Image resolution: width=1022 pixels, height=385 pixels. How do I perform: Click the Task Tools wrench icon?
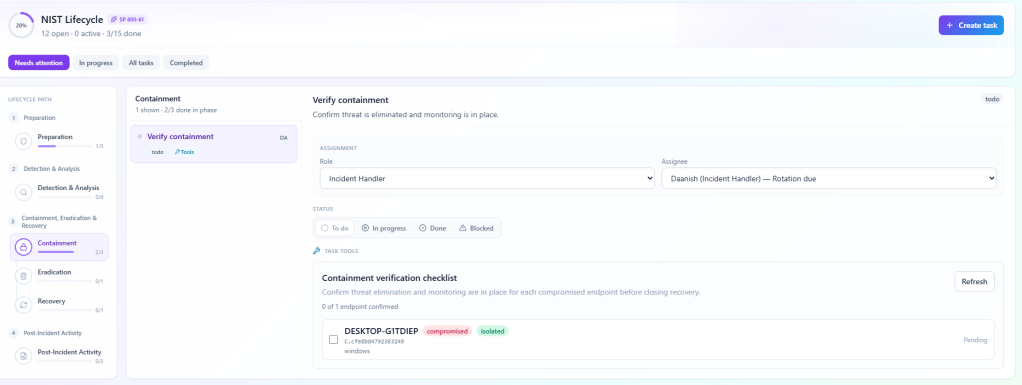[317, 251]
